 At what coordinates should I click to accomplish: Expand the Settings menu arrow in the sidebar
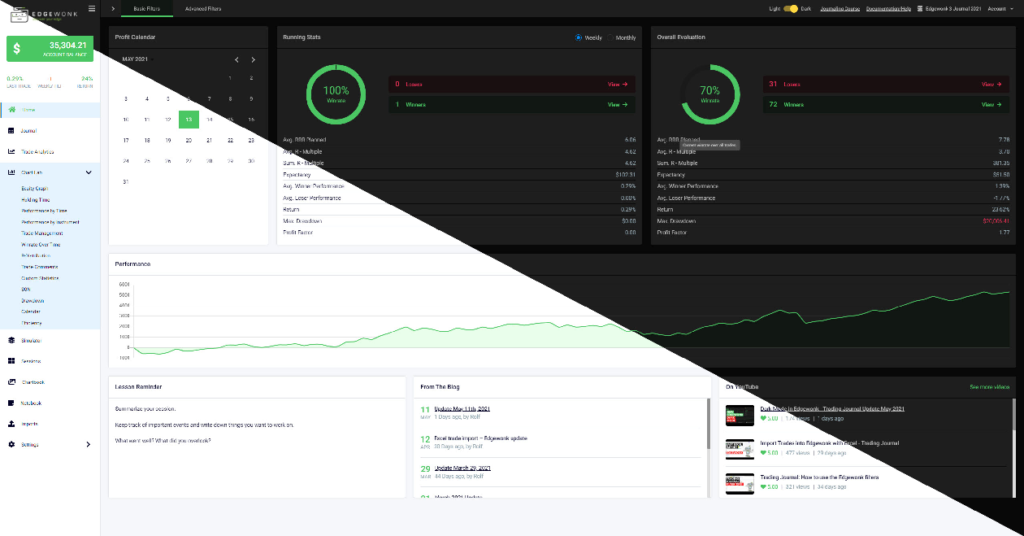[x=89, y=444]
